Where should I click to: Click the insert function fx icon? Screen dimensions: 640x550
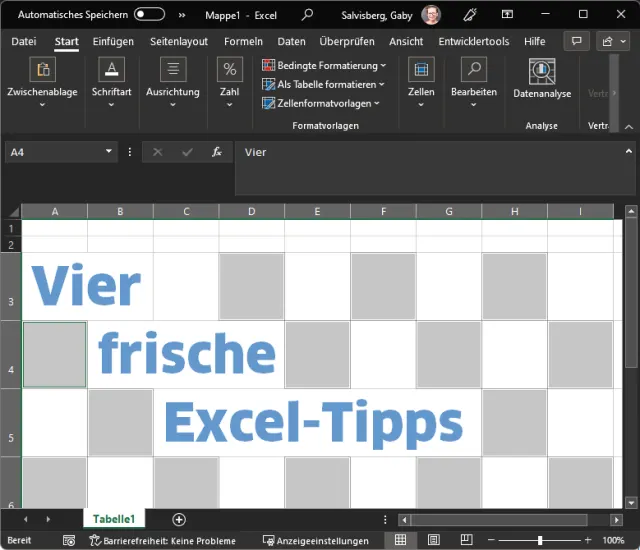click(x=216, y=152)
